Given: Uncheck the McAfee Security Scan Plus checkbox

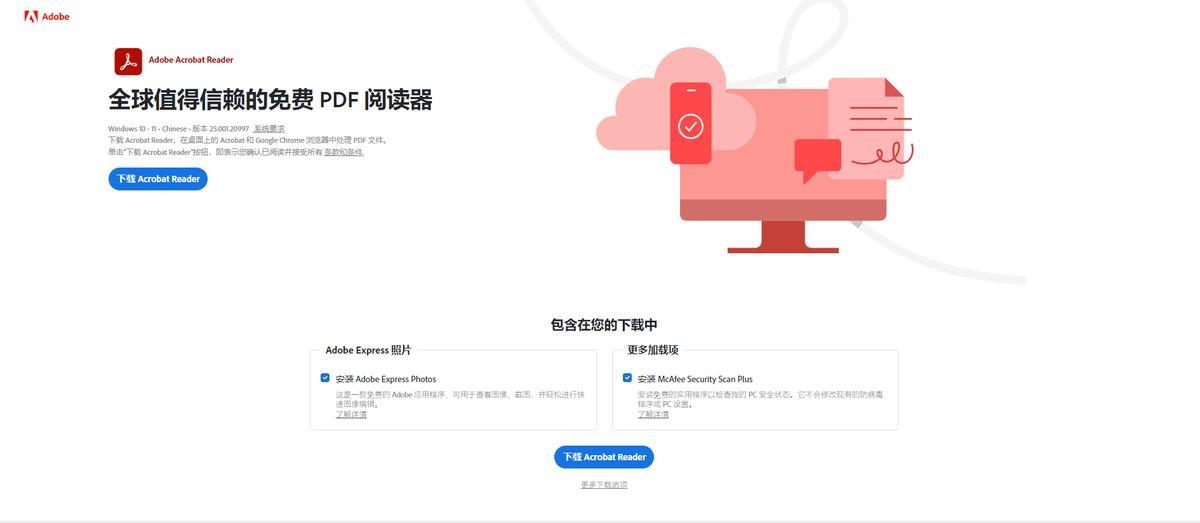Looking at the screenshot, I should (627, 378).
